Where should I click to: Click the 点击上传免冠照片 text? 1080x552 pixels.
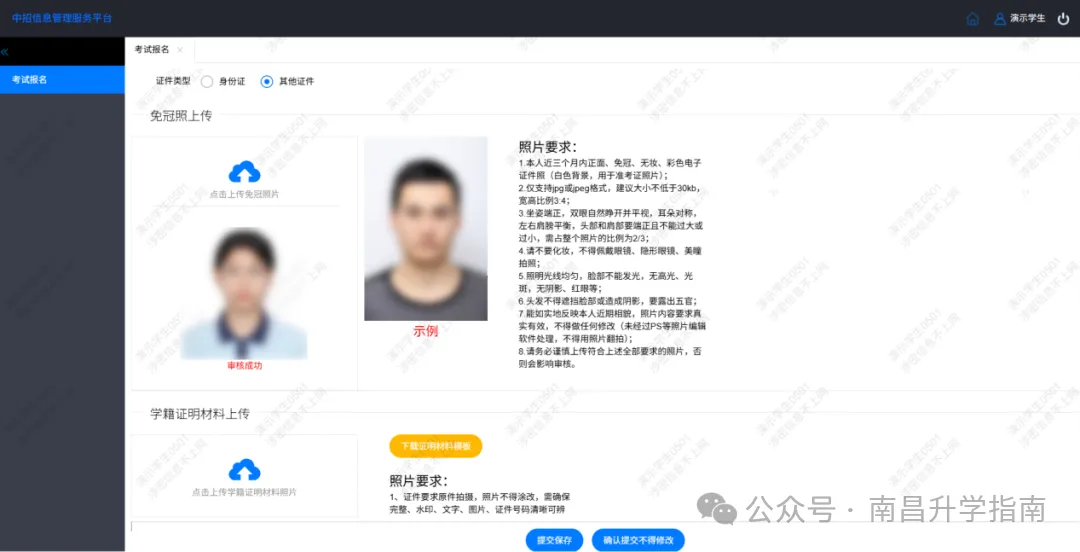(x=245, y=194)
